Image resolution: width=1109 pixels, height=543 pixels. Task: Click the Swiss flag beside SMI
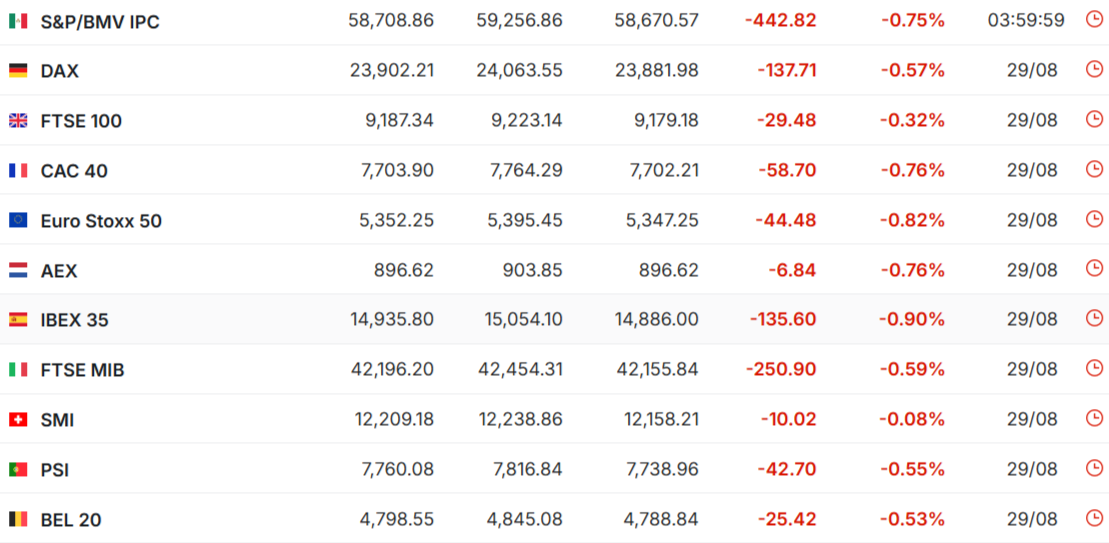click(18, 420)
